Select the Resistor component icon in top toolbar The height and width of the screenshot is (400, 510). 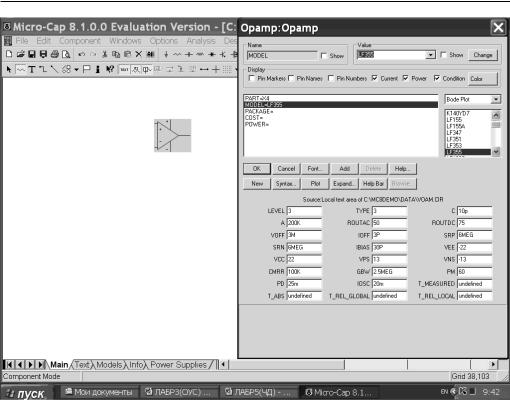[x=177, y=54]
